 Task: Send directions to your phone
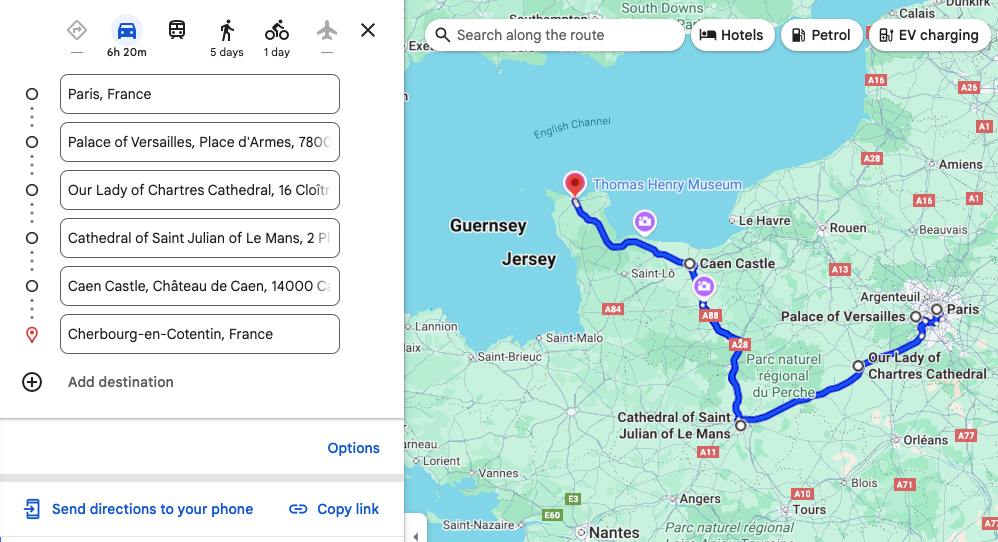point(139,509)
